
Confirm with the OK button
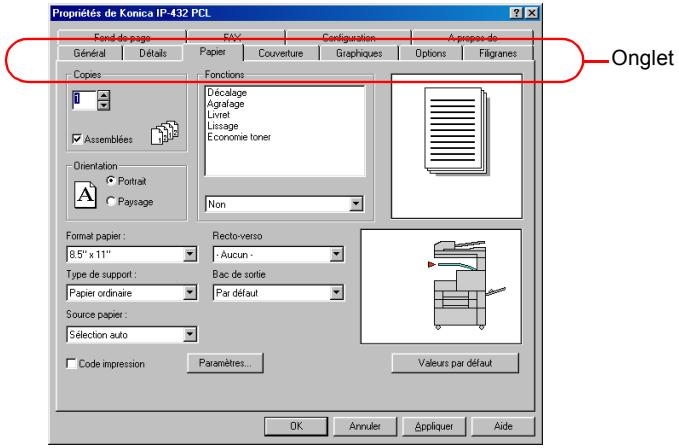coord(296,426)
